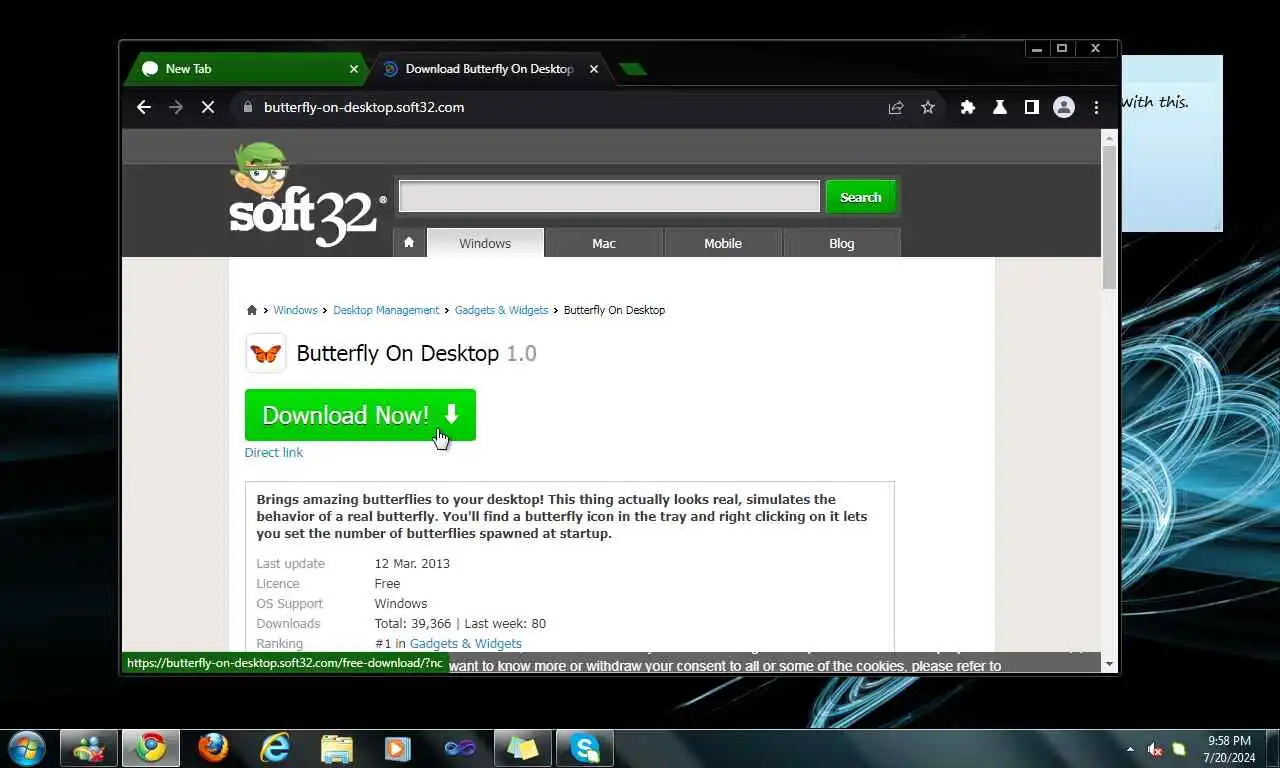Open the Mobile category tab

pos(723,243)
